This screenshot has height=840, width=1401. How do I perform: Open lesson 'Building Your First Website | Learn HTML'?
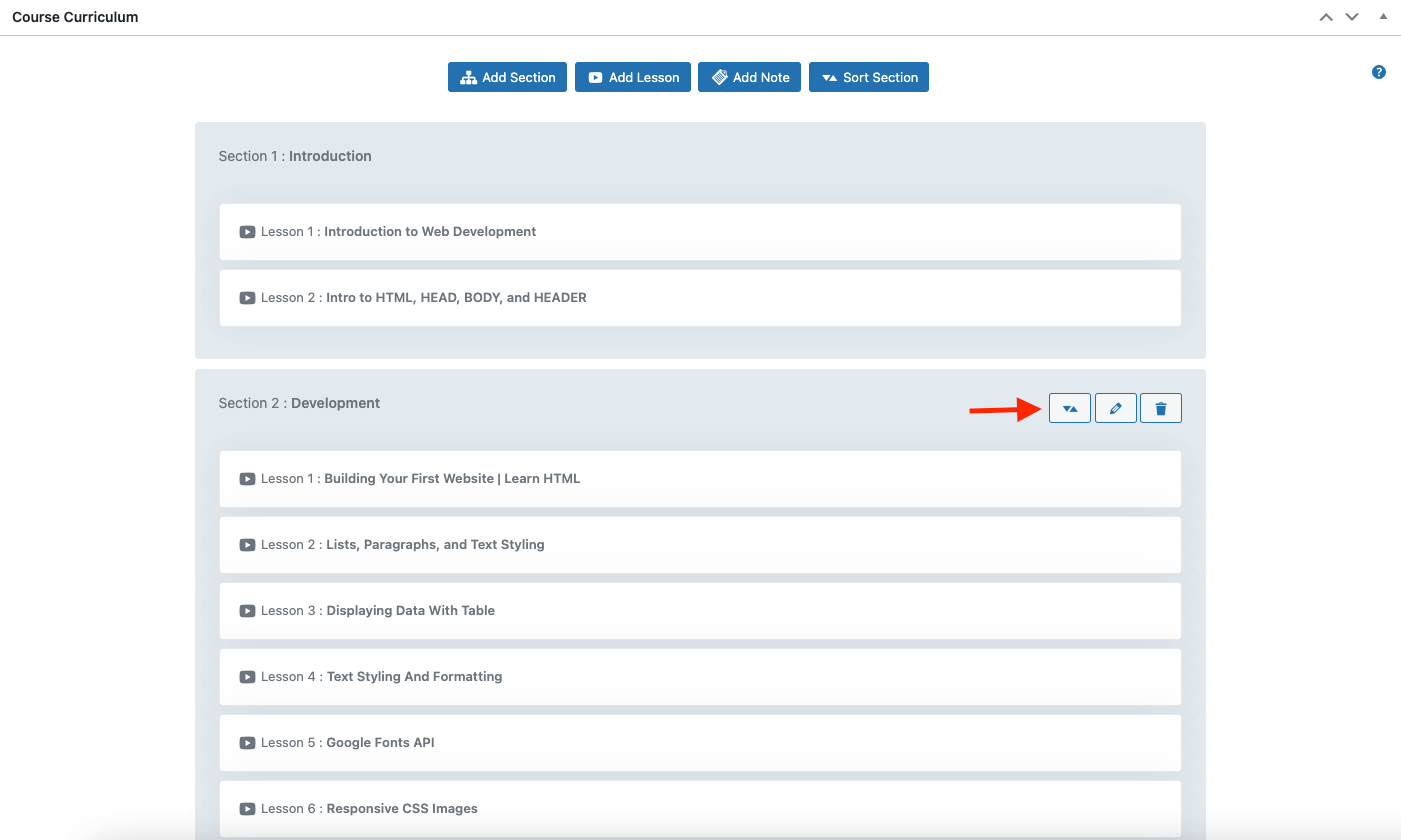[x=700, y=479]
